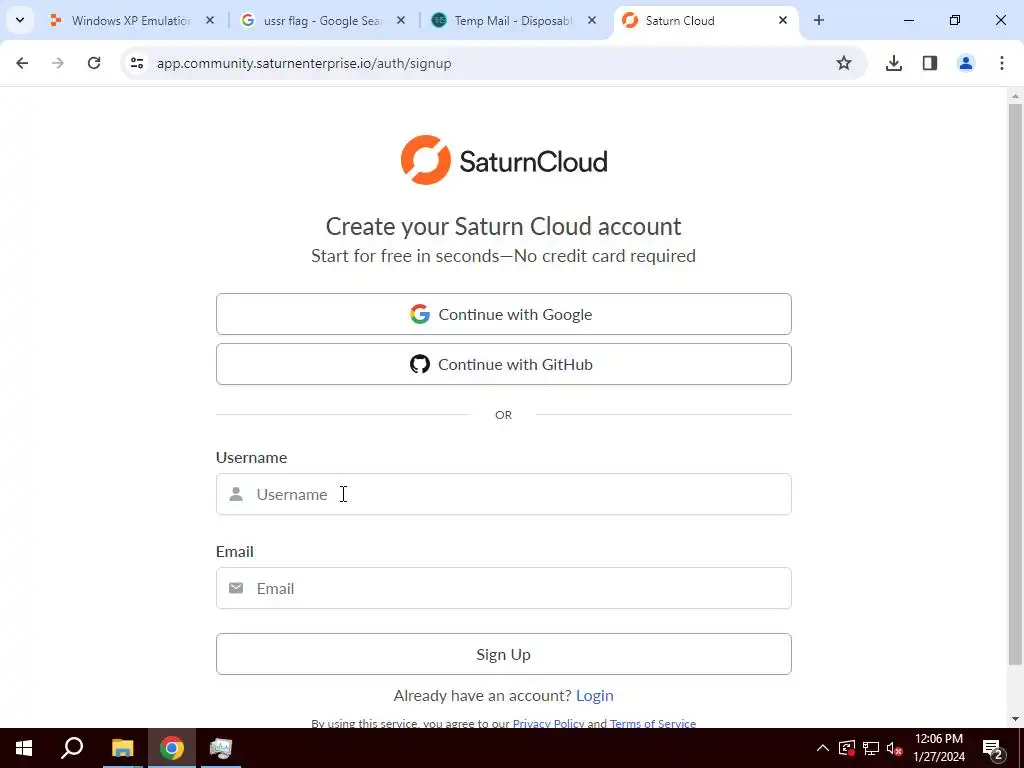The height and width of the screenshot is (768, 1024).
Task: Switch to the Temp Mail tab
Action: [516, 21]
